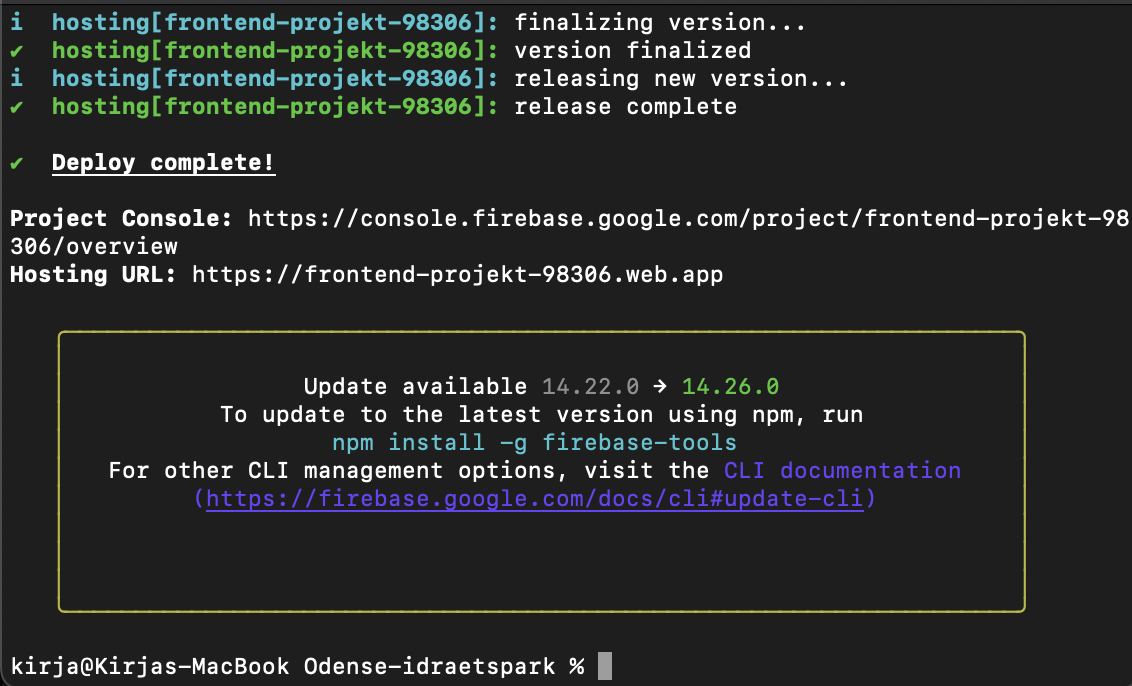The height and width of the screenshot is (686, 1132).
Task: Click the old version number 14.22.0
Action: coord(591,386)
